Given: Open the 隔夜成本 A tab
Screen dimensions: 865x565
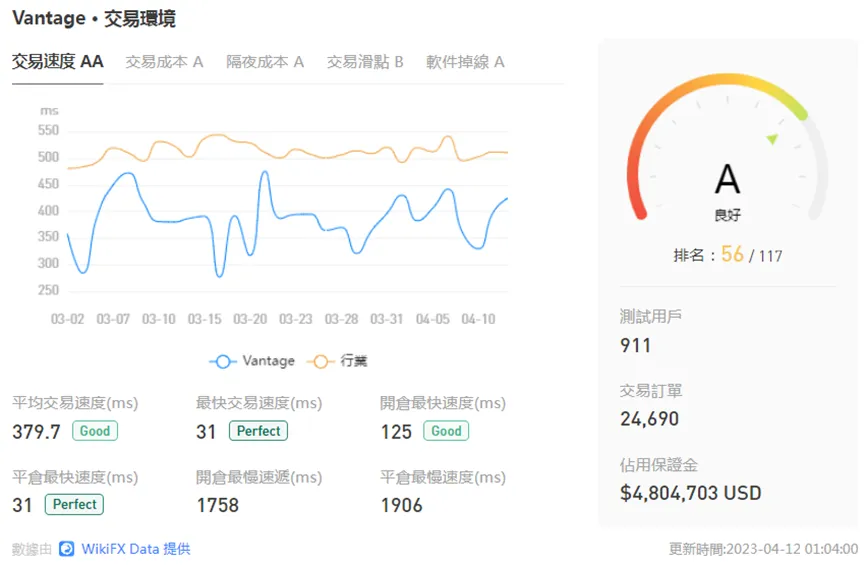Looking at the screenshot, I should tap(265, 62).
